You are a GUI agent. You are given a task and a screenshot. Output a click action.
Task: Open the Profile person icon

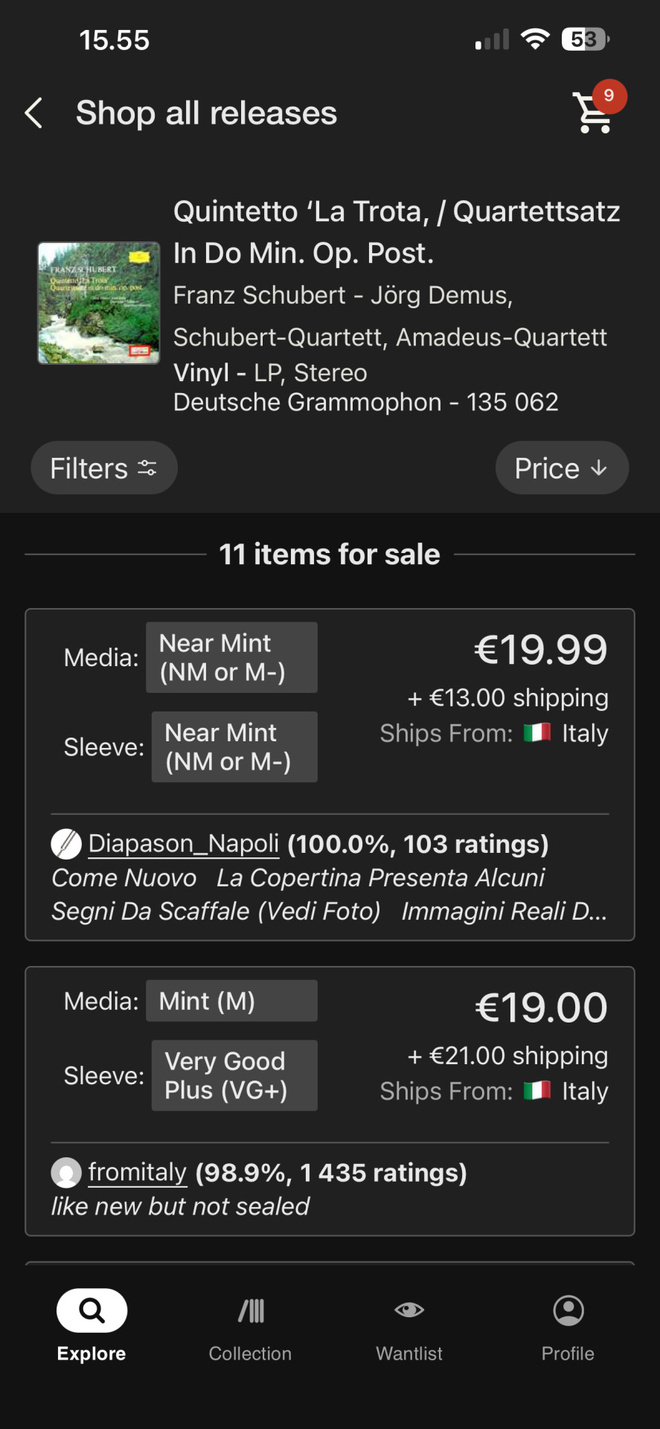point(568,1310)
